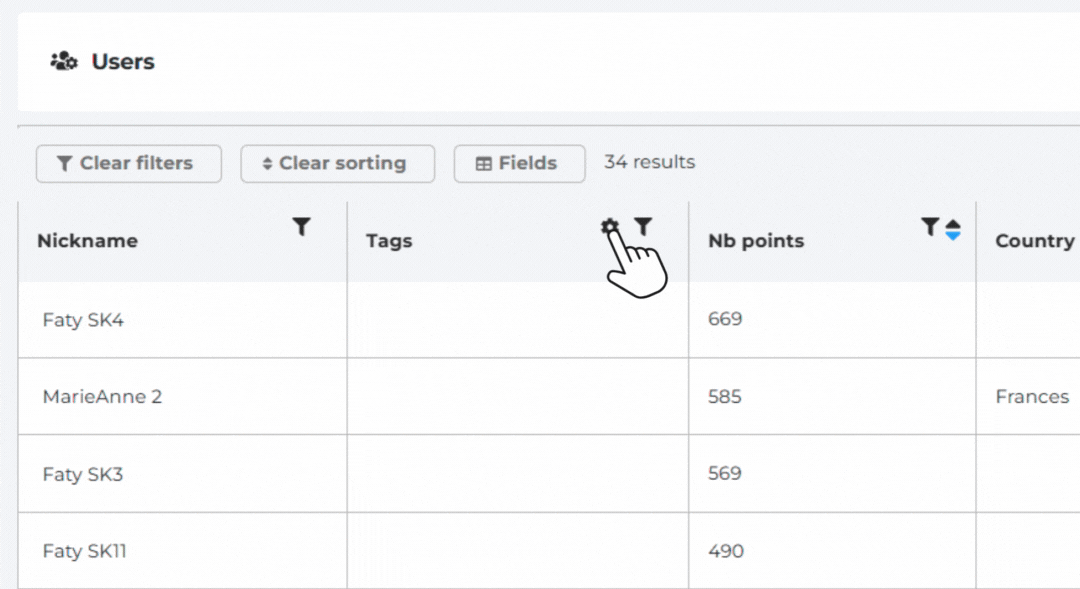Select the Nickname column header
The image size is (1080, 589).
[88, 240]
